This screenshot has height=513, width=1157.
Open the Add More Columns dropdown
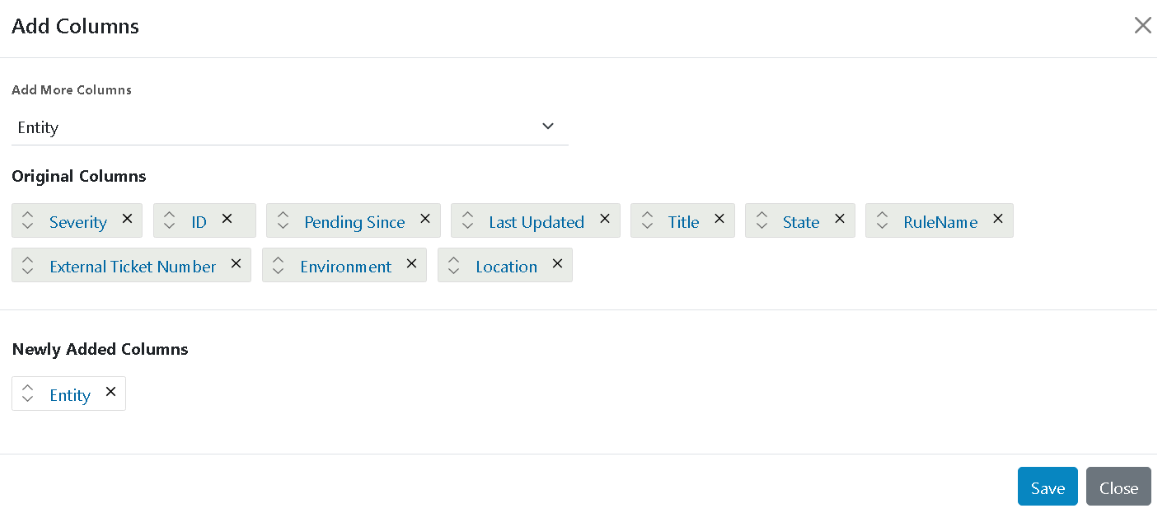point(289,127)
